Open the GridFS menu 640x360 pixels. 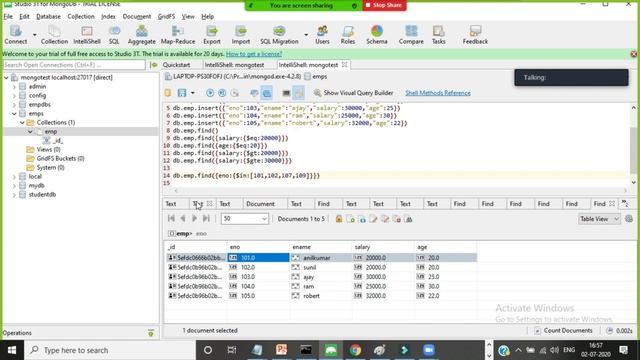[166, 16]
